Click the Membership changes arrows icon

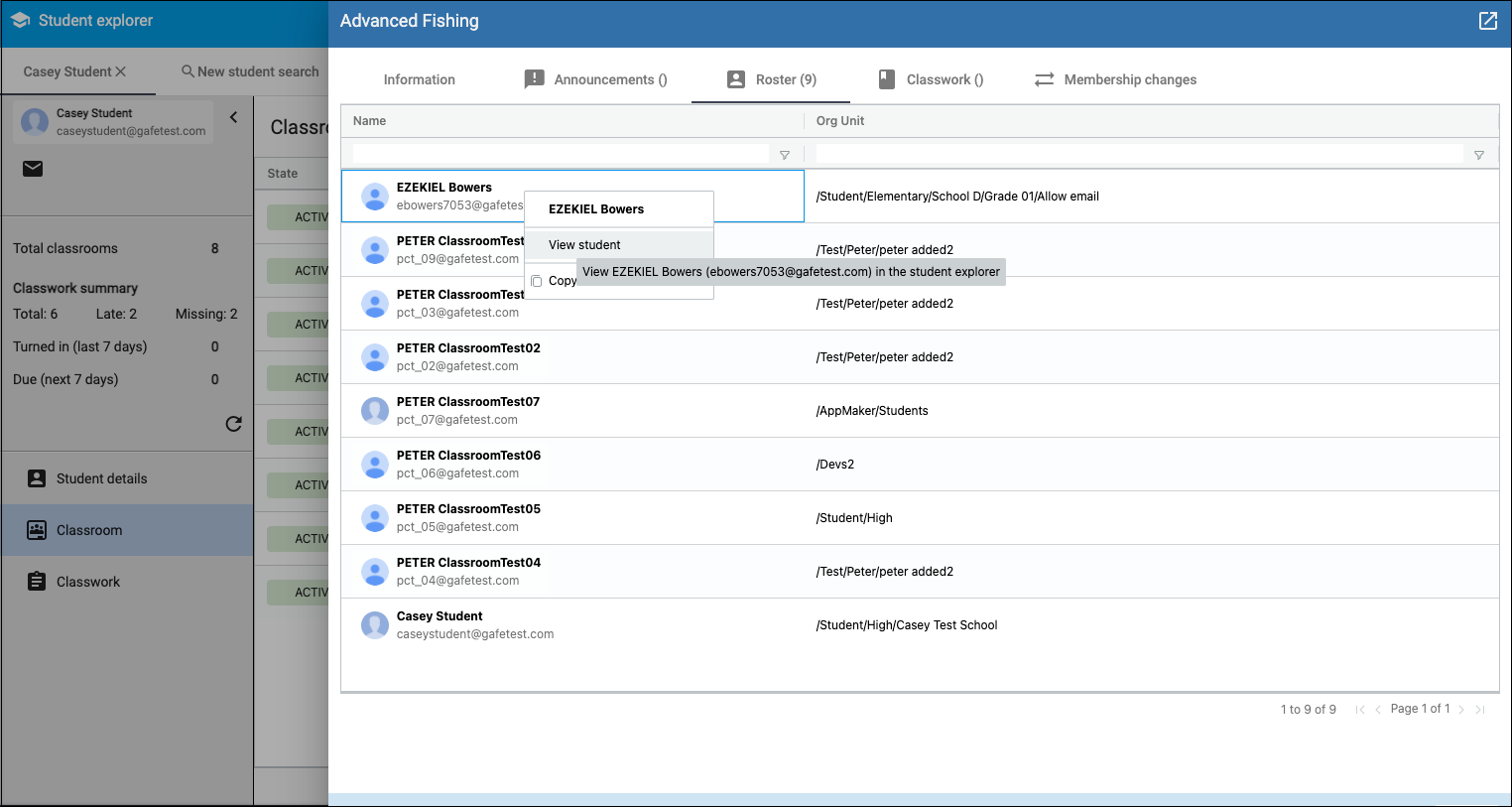tap(1044, 79)
